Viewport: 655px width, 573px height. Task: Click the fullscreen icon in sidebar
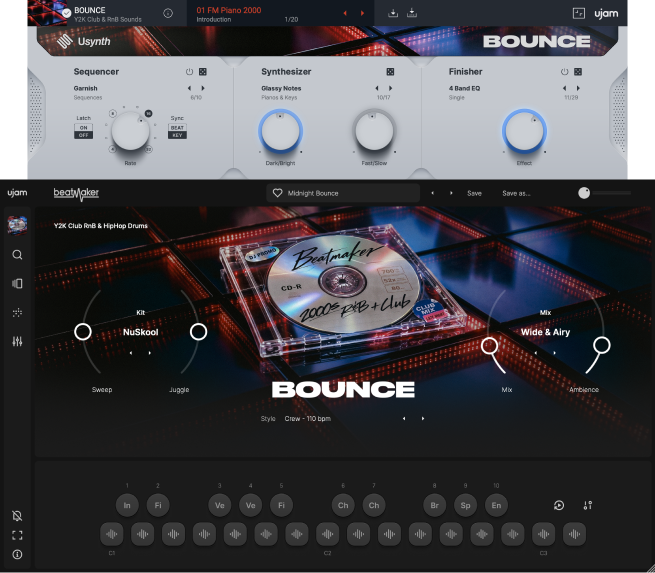[17, 535]
